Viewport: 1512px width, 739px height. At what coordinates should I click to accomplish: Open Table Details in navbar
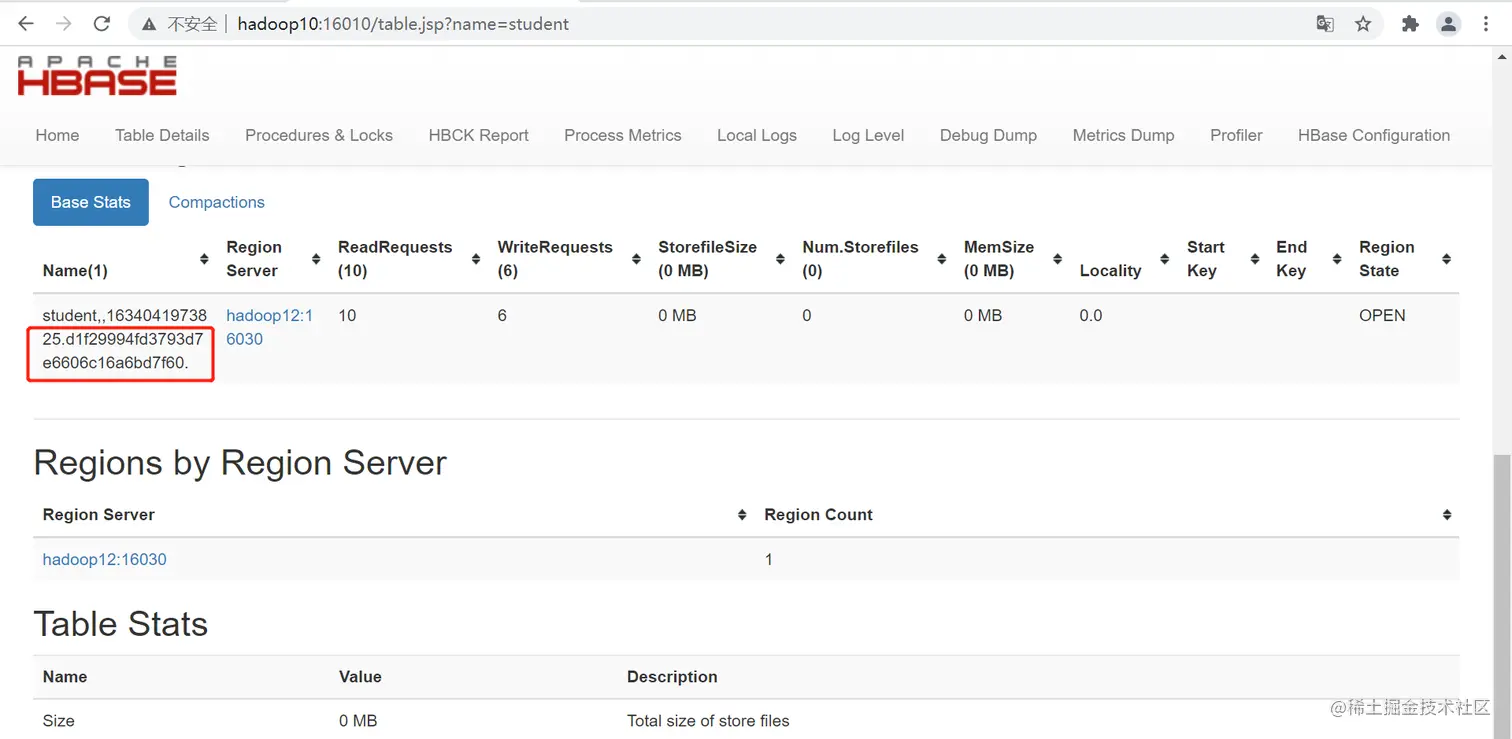[162, 135]
